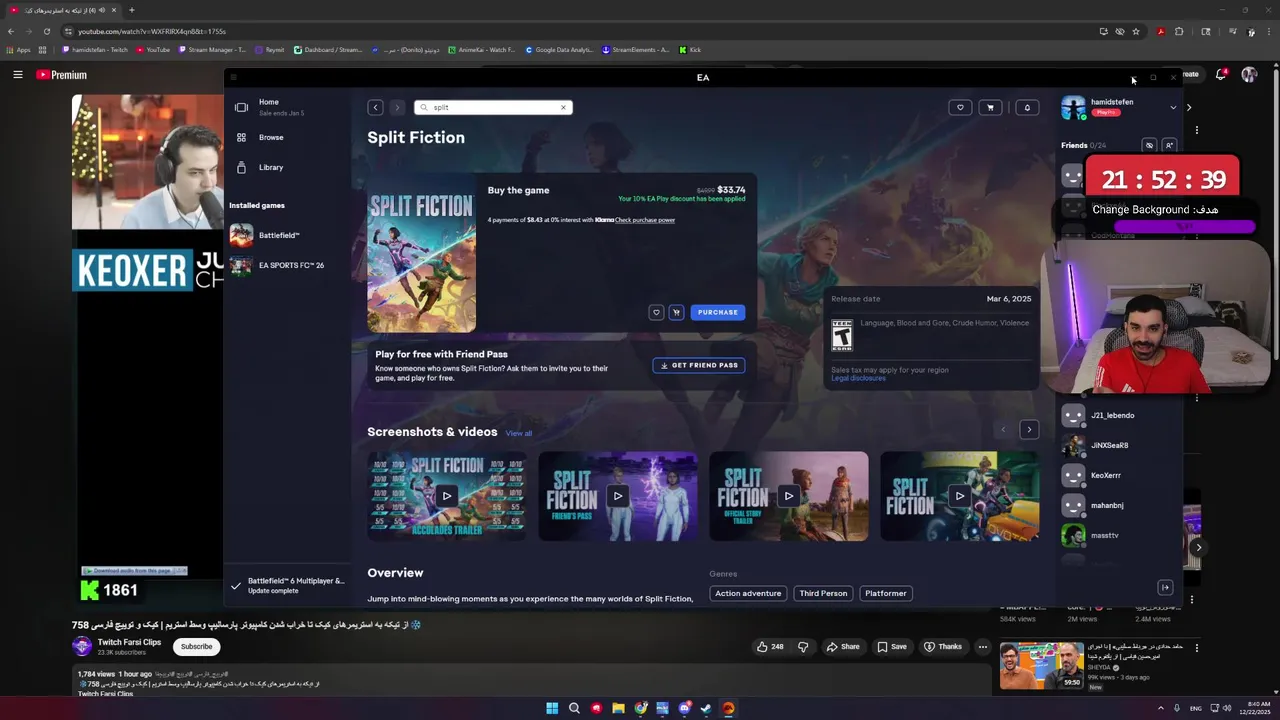Image resolution: width=1280 pixels, height=720 pixels.
Task: Clear the 'split' search text
Action: (563, 107)
